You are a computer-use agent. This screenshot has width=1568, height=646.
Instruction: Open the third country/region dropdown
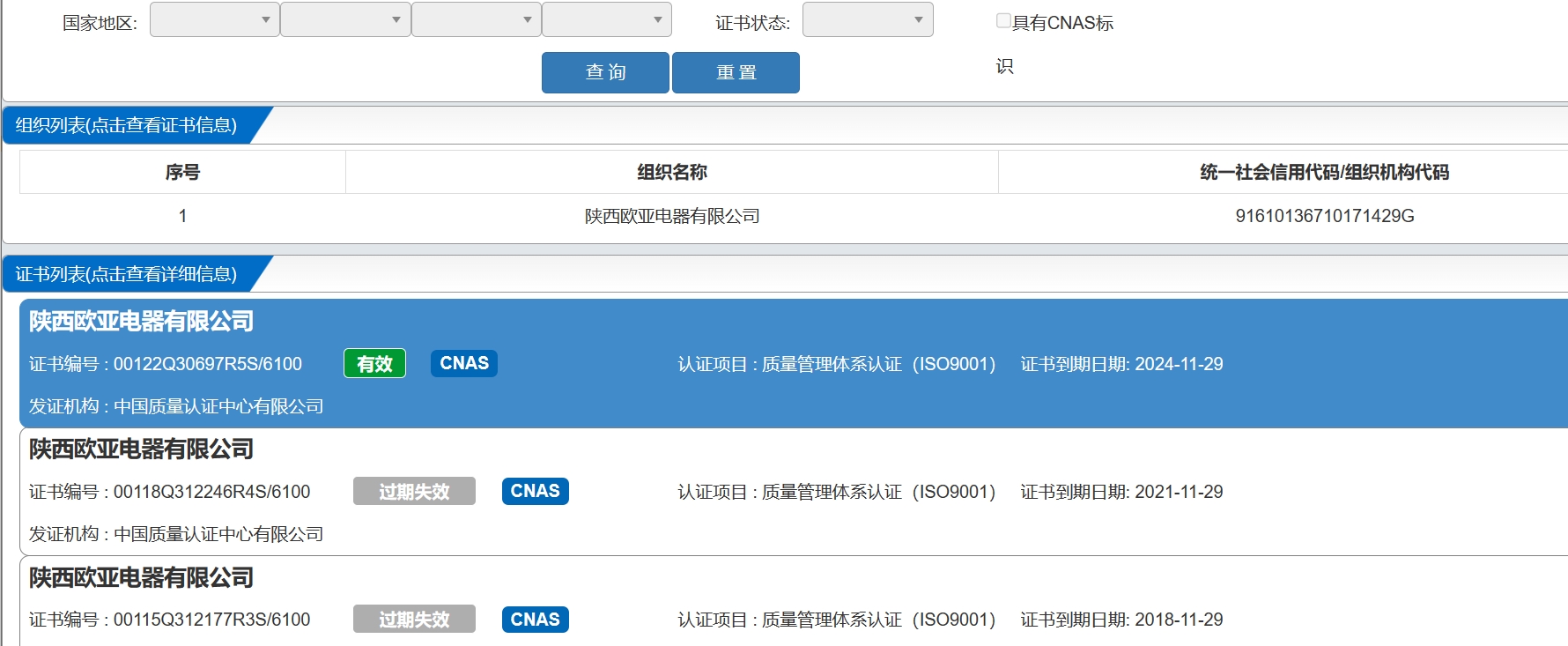(x=477, y=19)
